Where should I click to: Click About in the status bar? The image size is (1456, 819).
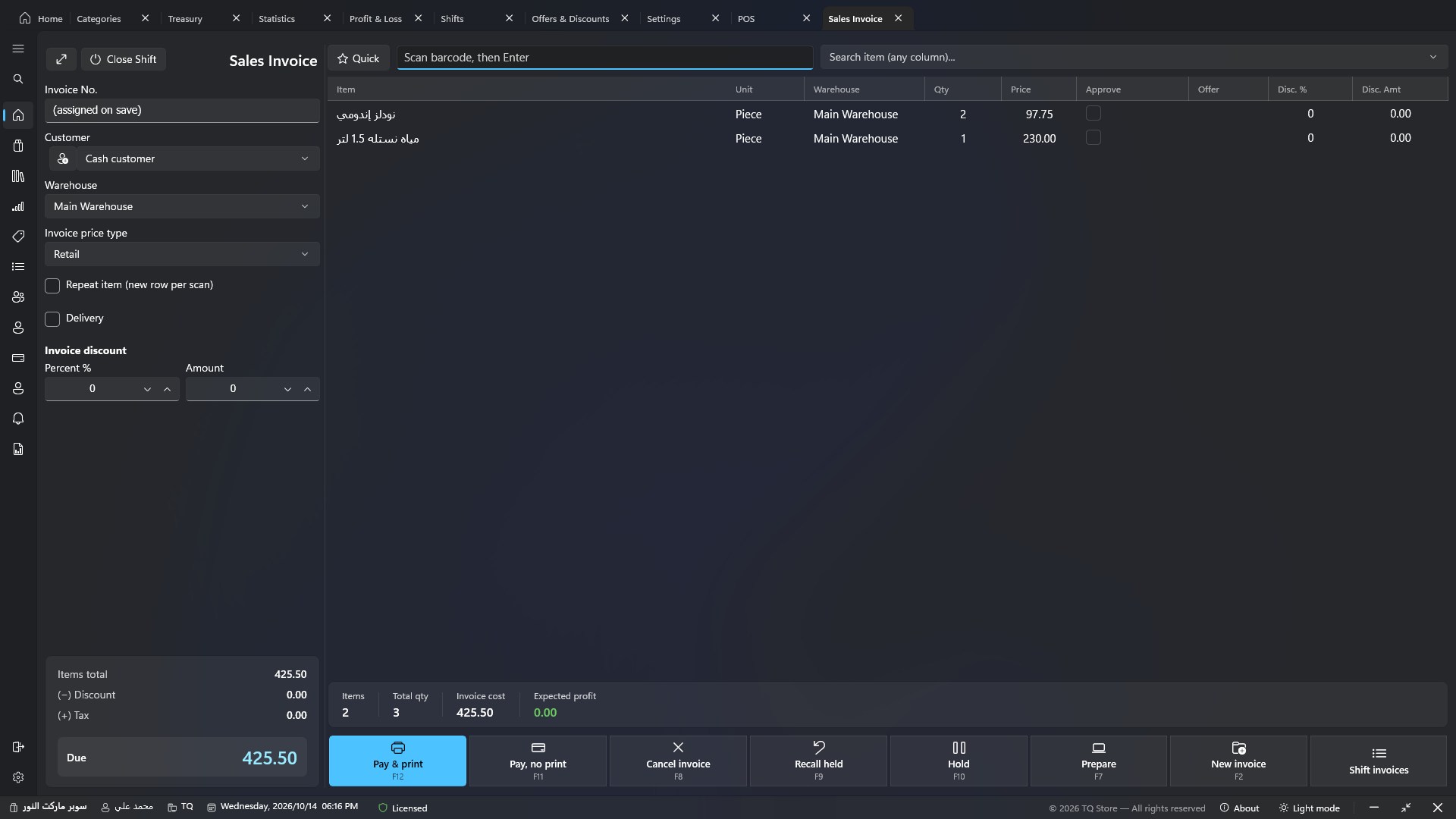pyautogui.click(x=1239, y=808)
